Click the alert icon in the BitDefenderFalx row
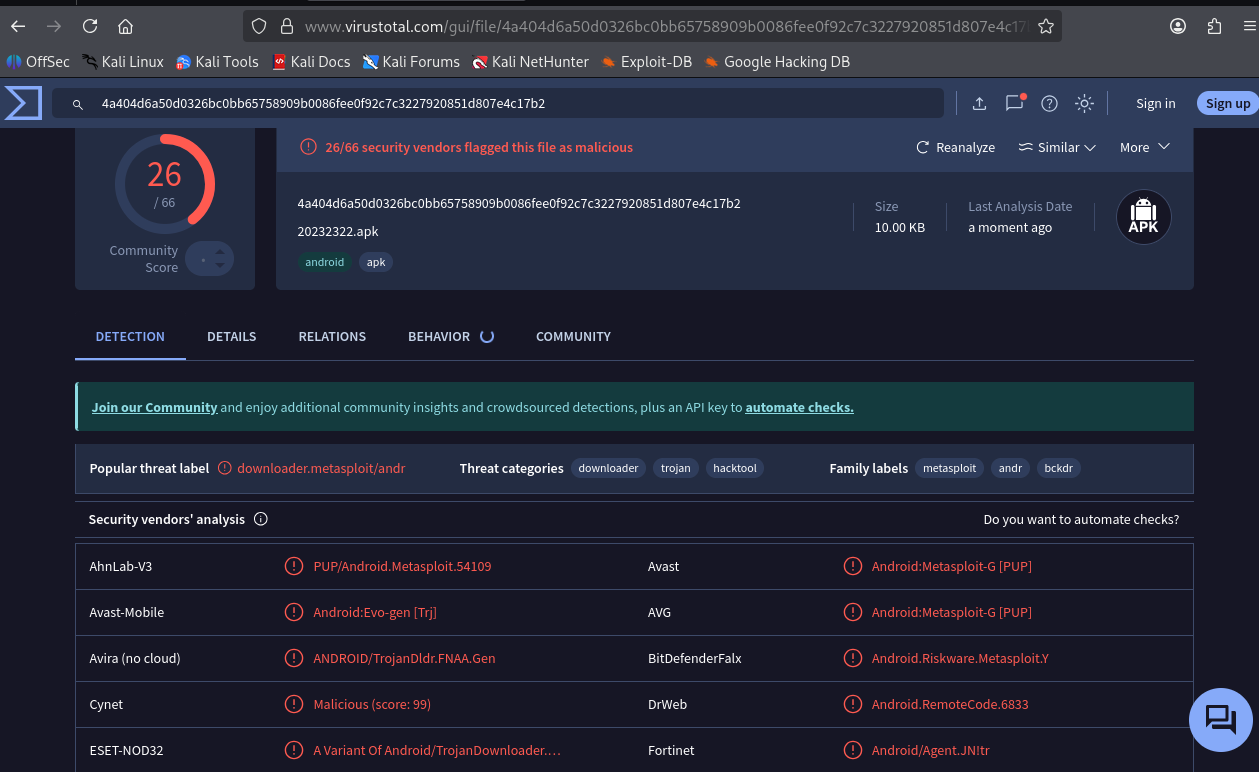The width and height of the screenshot is (1259, 772). tap(853, 658)
